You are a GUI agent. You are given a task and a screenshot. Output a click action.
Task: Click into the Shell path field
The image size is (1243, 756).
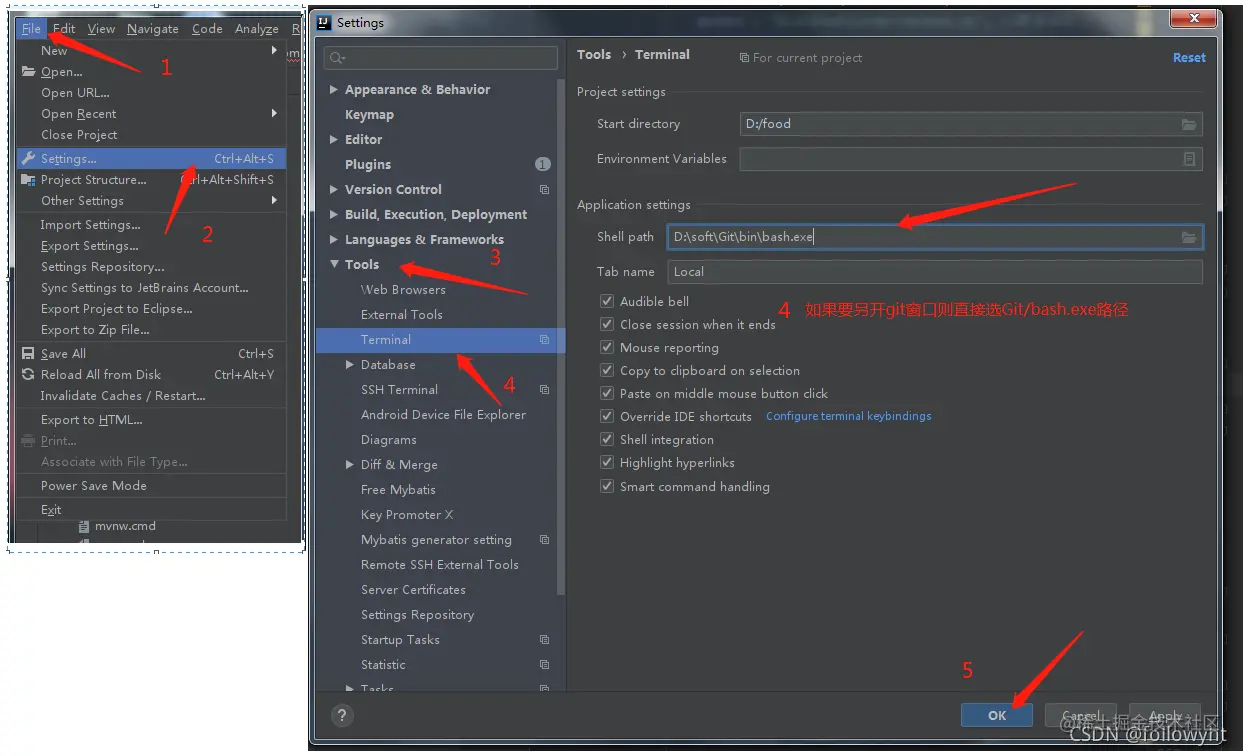pos(935,237)
